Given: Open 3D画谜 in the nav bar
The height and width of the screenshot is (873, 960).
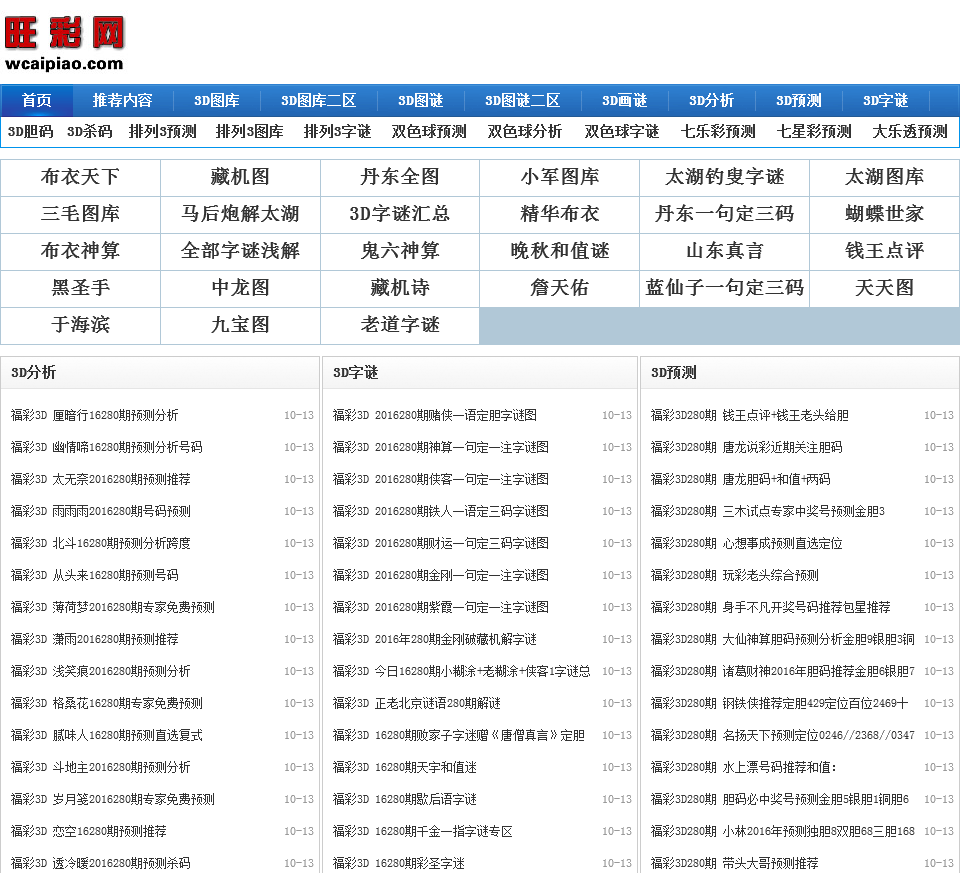Looking at the screenshot, I should point(624,100).
